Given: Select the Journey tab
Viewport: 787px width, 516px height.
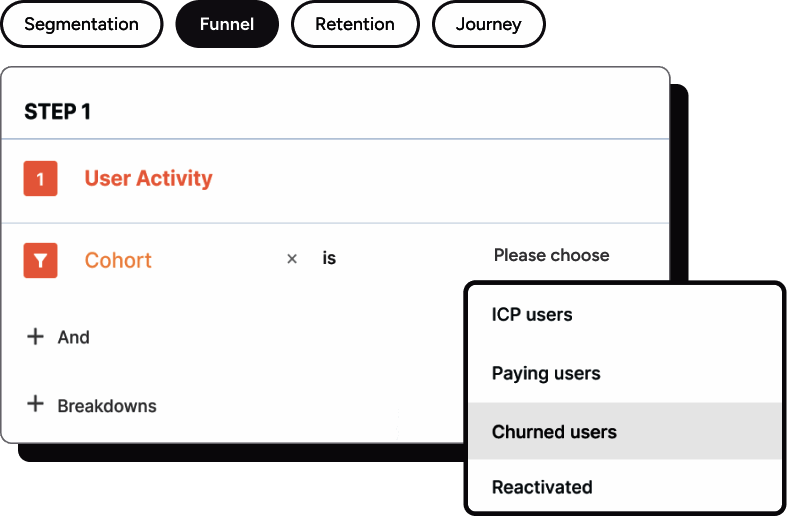Looking at the screenshot, I should coord(488,24).
